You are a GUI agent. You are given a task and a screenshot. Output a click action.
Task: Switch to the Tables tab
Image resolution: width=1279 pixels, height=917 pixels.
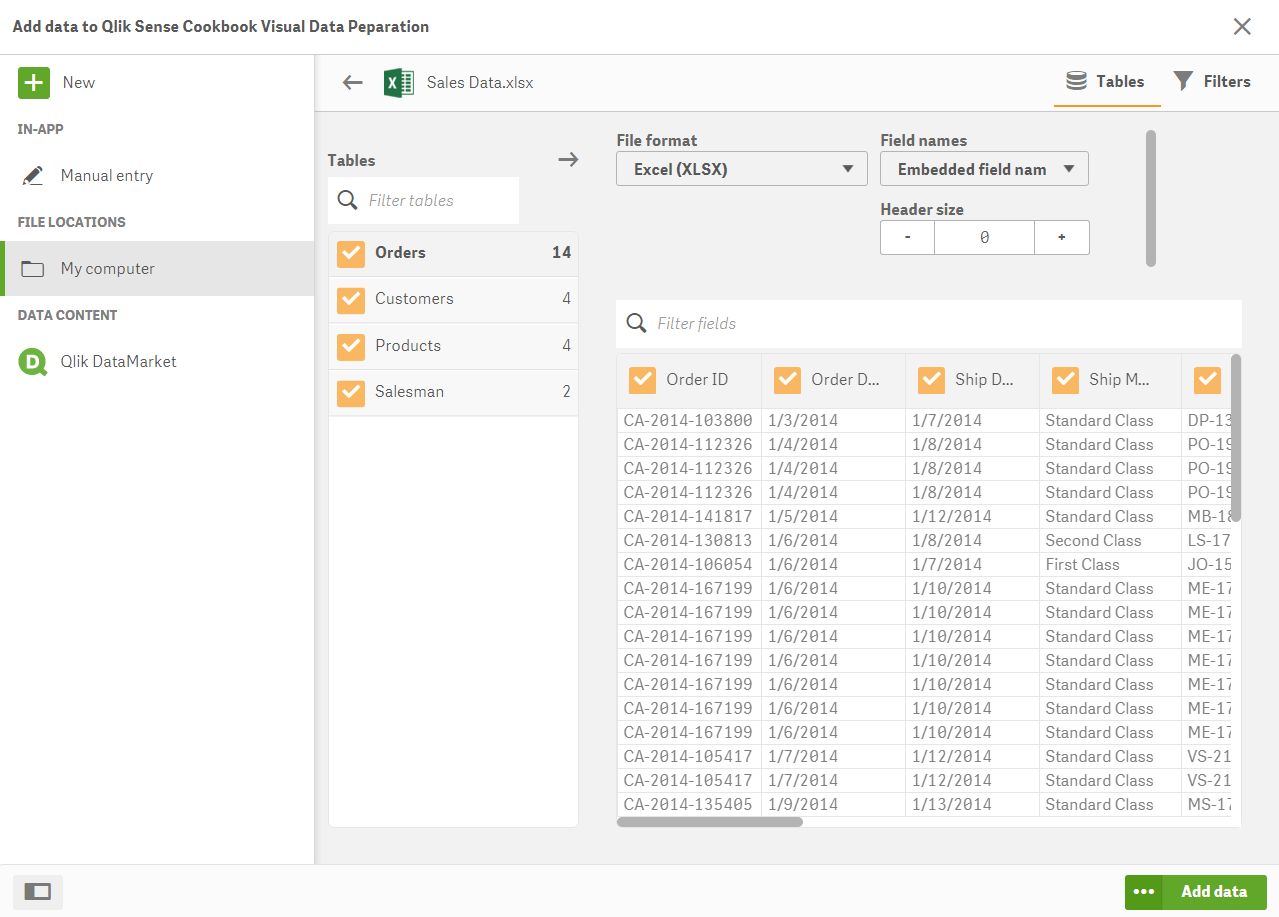1107,82
